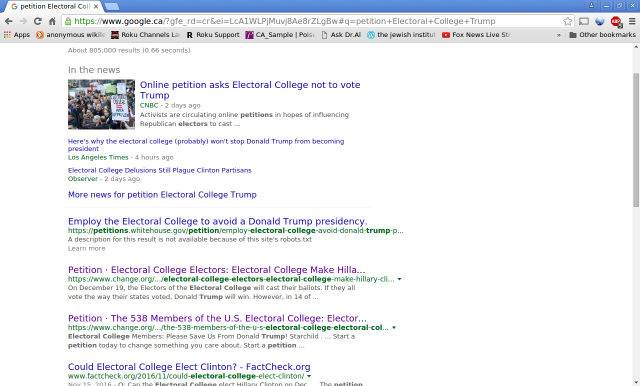Open the Adblock extension icon
The width and height of the screenshot is (640, 386).
616,21
